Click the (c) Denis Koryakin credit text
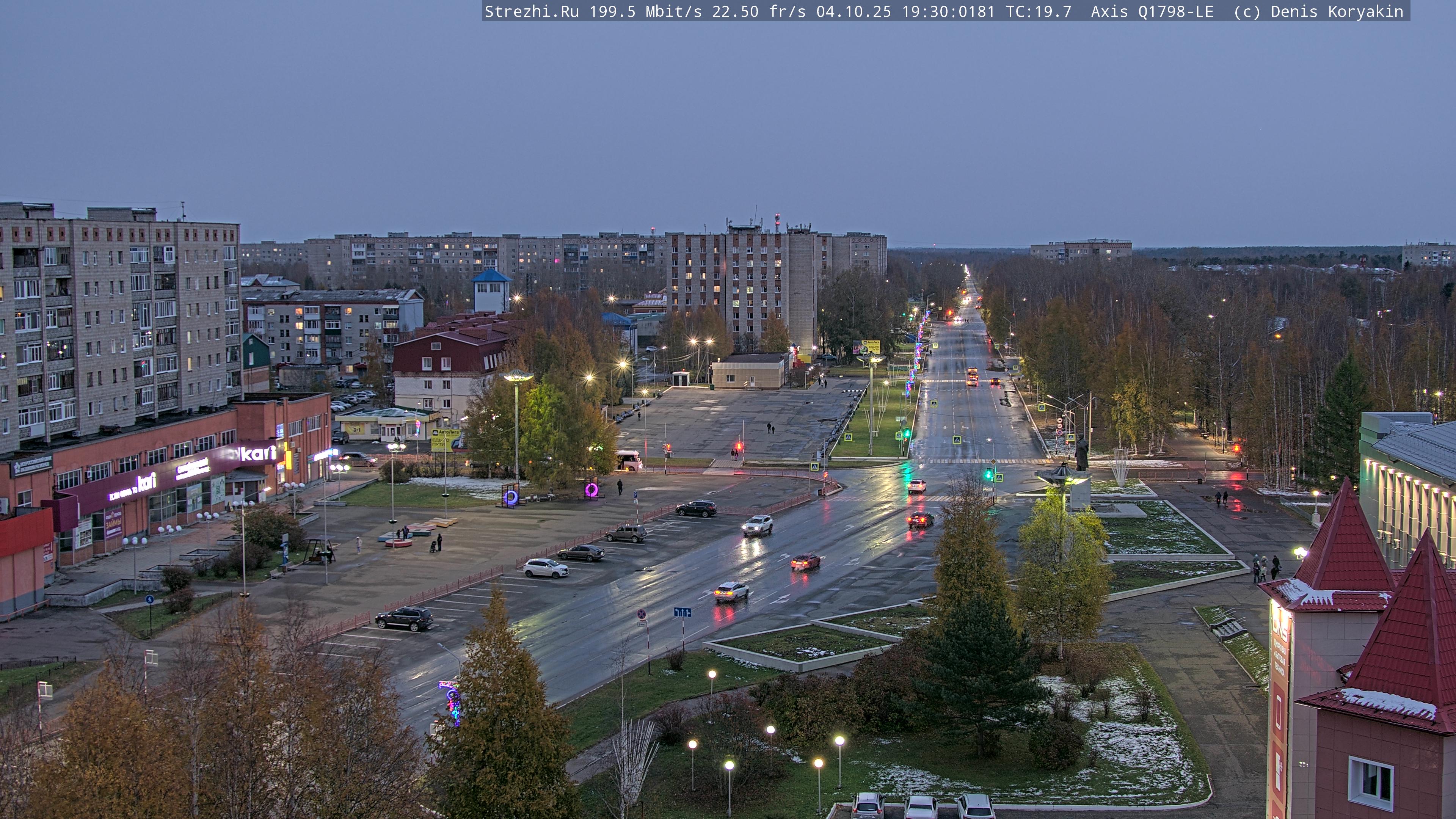 click(x=1318, y=11)
